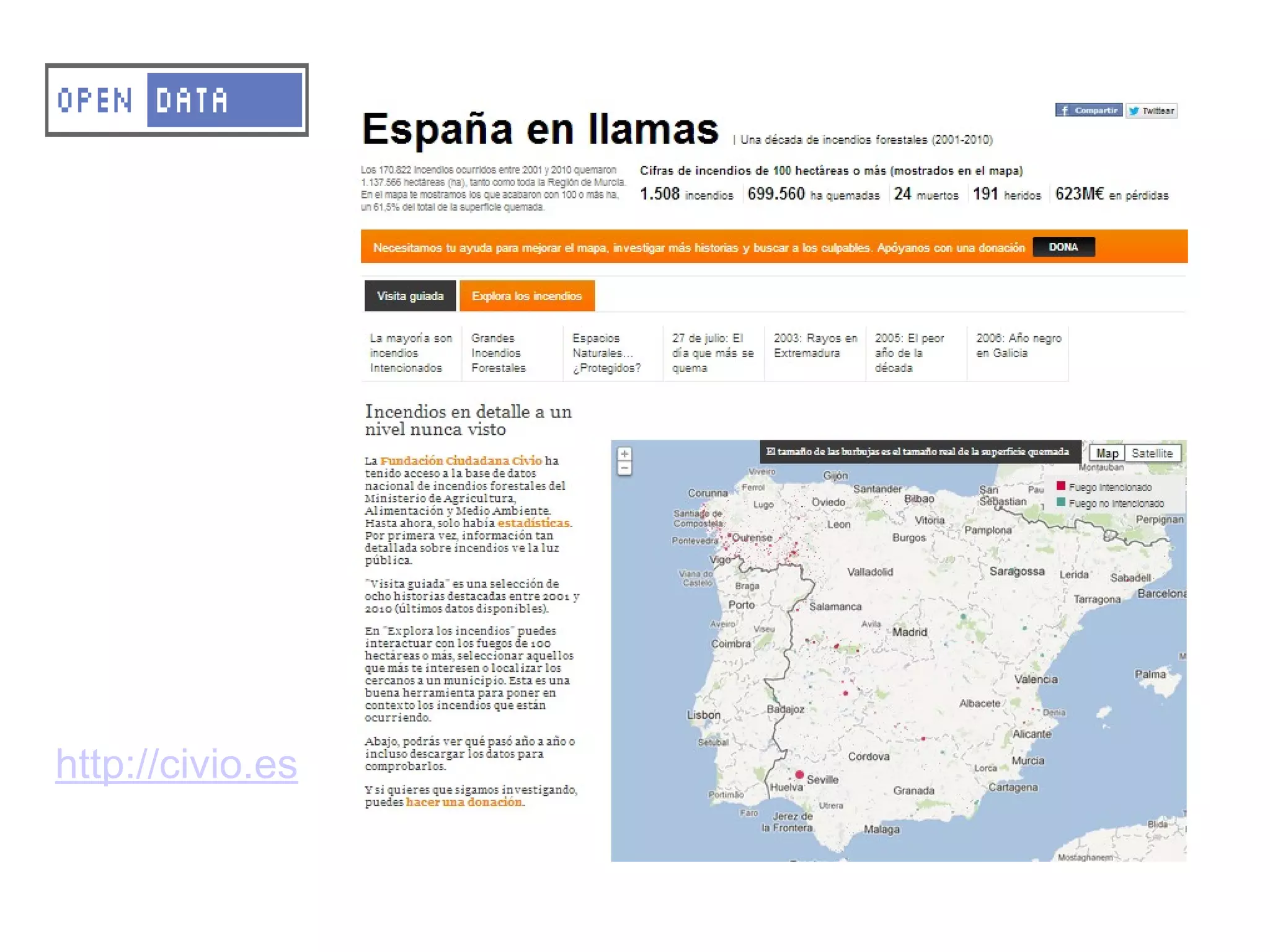Click green Fuego no Intencionado legend swatch
This screenshot has width=1270, height=952.
[1061, 502]
